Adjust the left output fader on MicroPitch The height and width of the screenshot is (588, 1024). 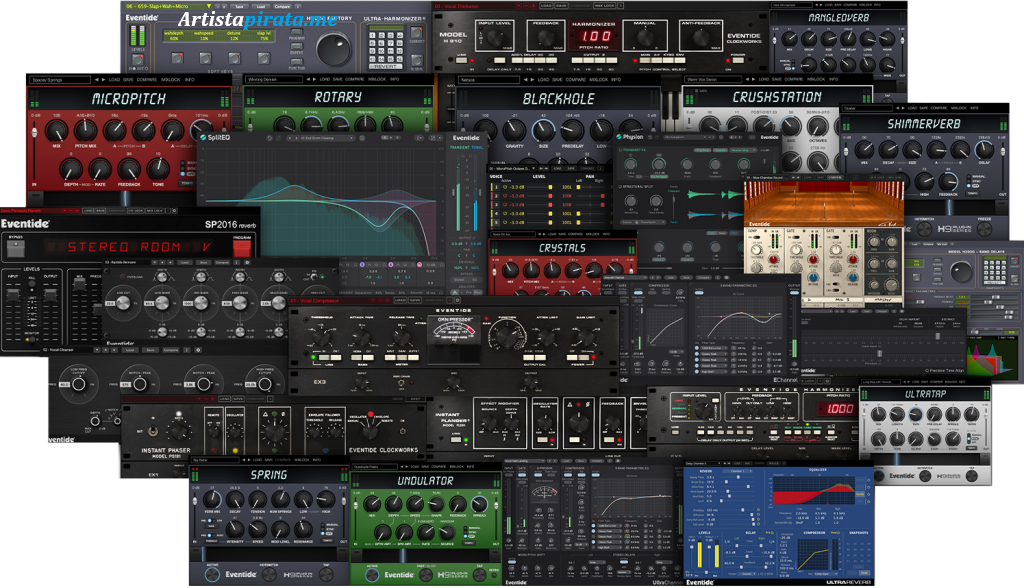34,132
